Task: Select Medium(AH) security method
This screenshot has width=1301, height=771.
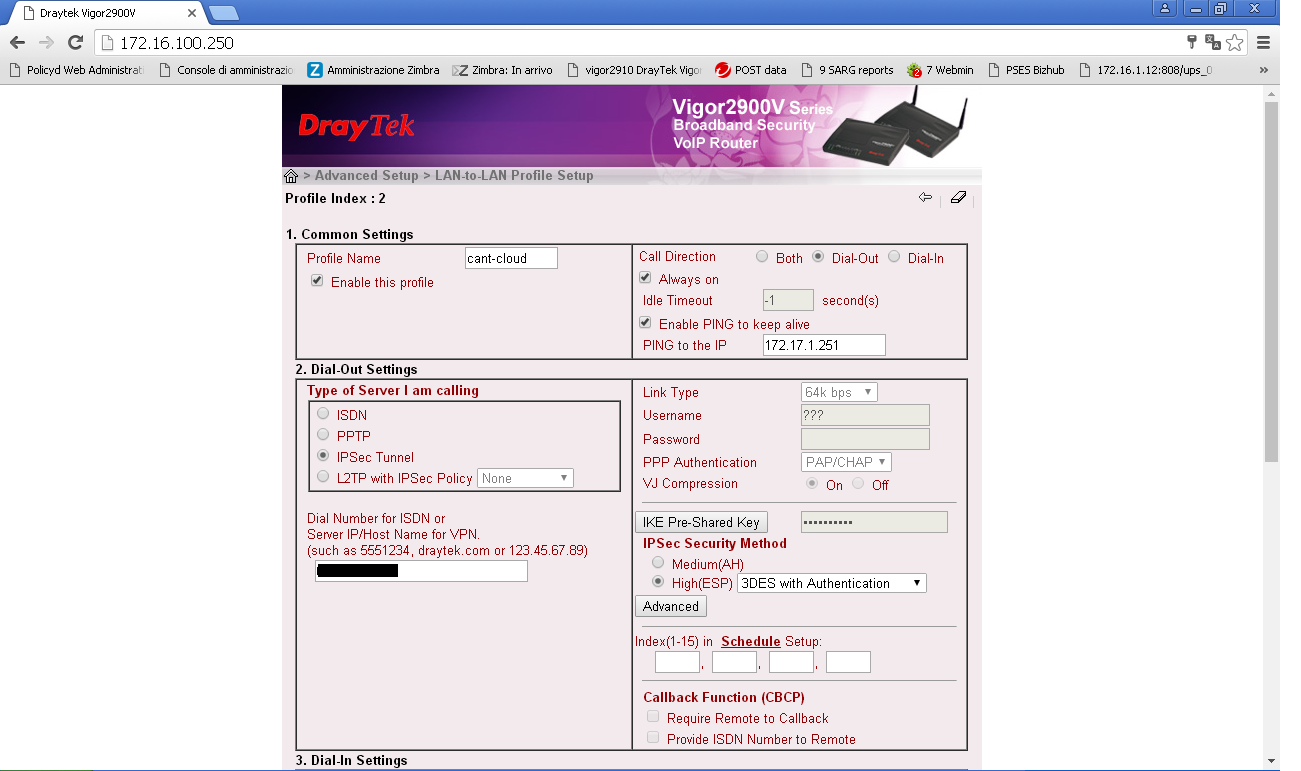Action: click(658, 563)
